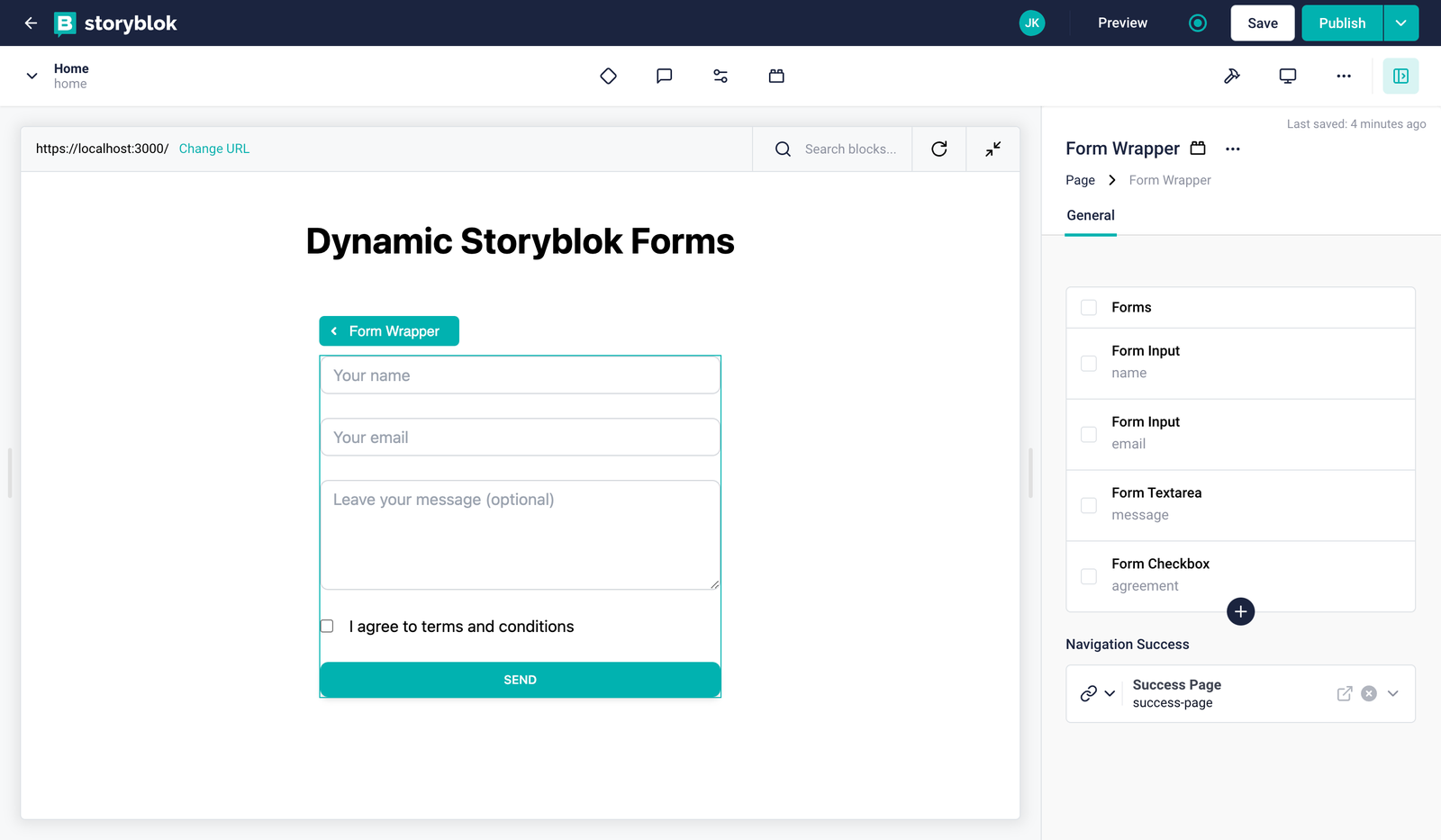Check the Form Checkbox agreement checkbox

tap(1089, 576)
